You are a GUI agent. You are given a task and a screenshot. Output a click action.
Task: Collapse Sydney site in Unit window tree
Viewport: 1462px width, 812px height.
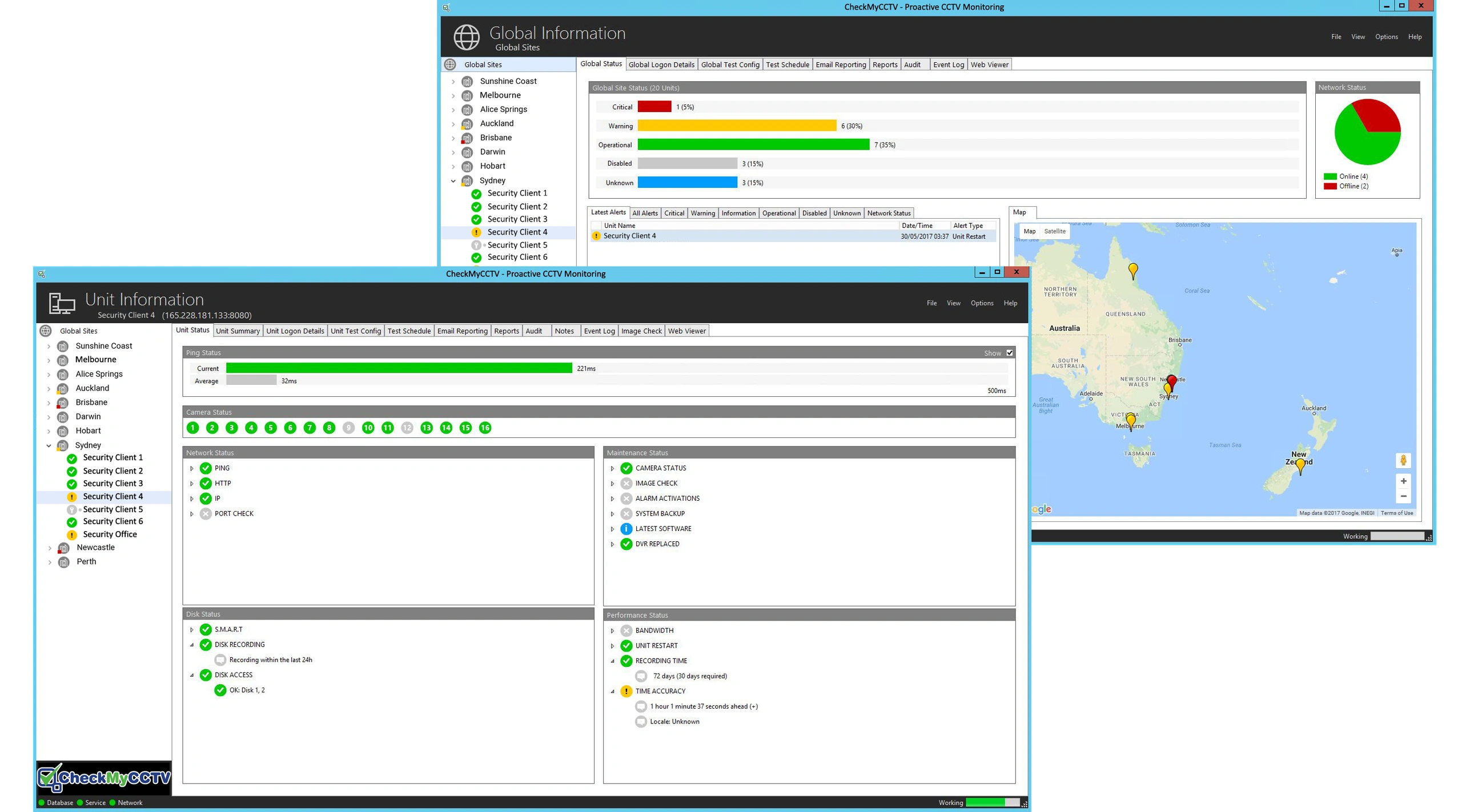[49, 445]
